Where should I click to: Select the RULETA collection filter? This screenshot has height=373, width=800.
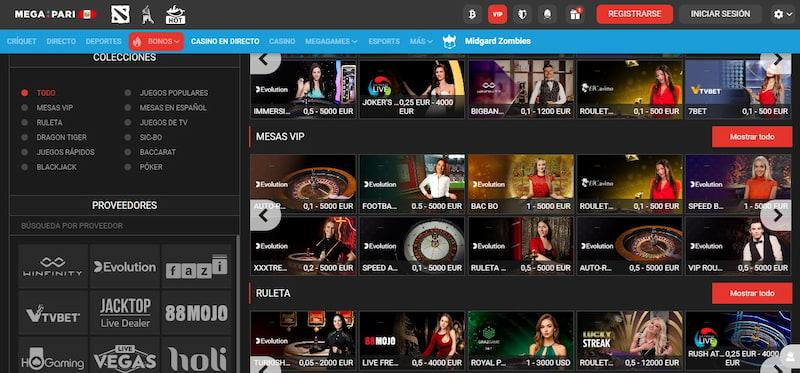[42, 122]
